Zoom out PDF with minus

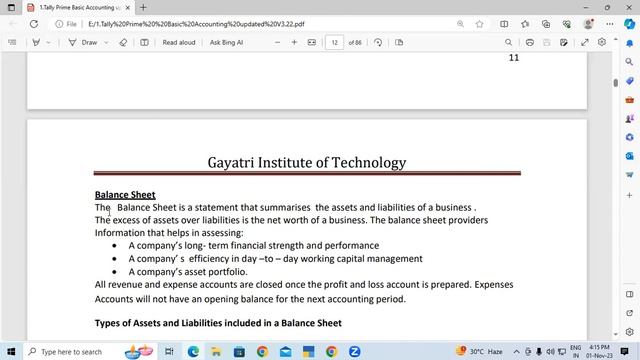click(x=278, y=42)
